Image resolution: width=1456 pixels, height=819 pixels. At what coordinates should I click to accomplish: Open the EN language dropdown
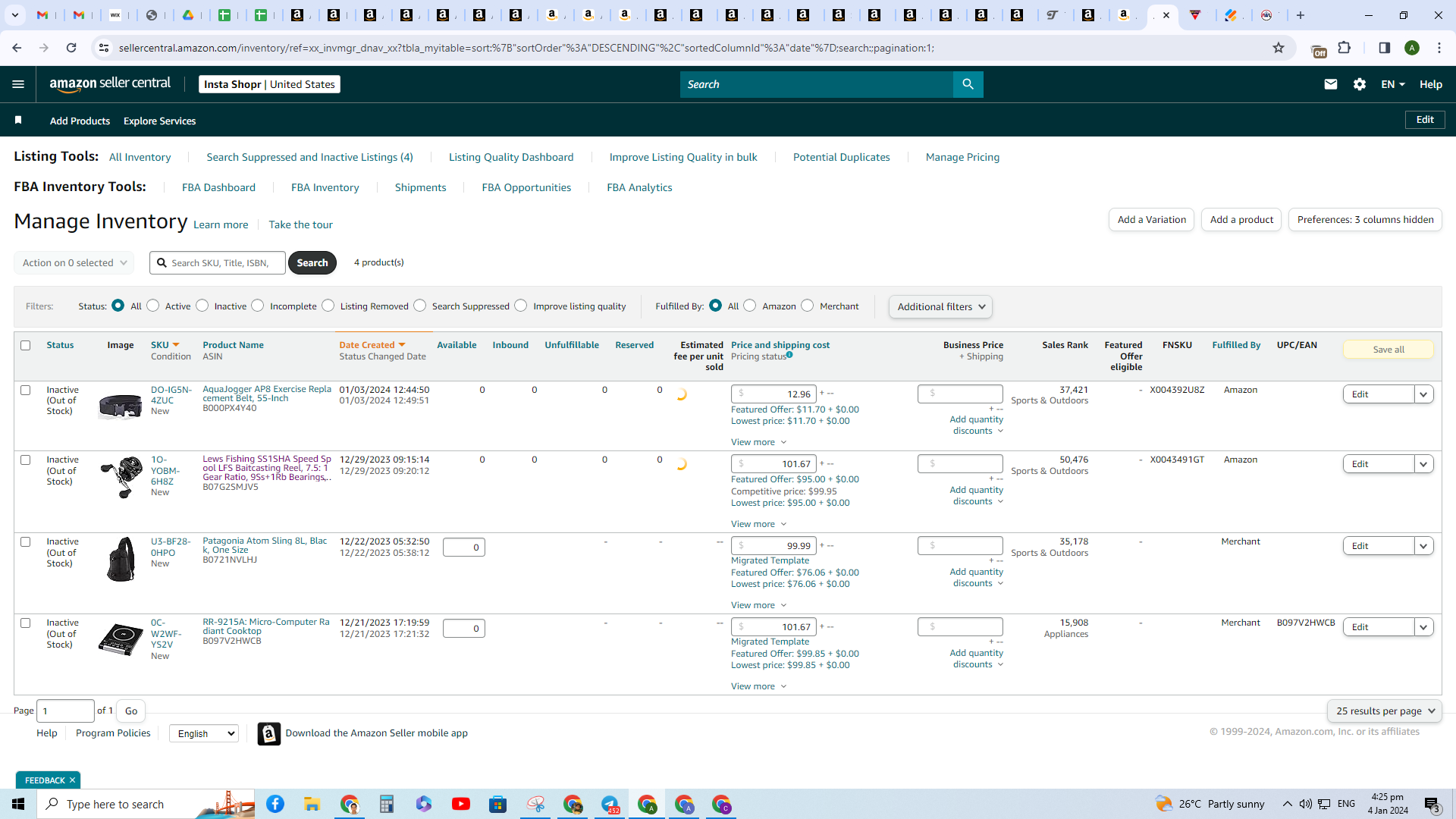tap(1393, 84)
